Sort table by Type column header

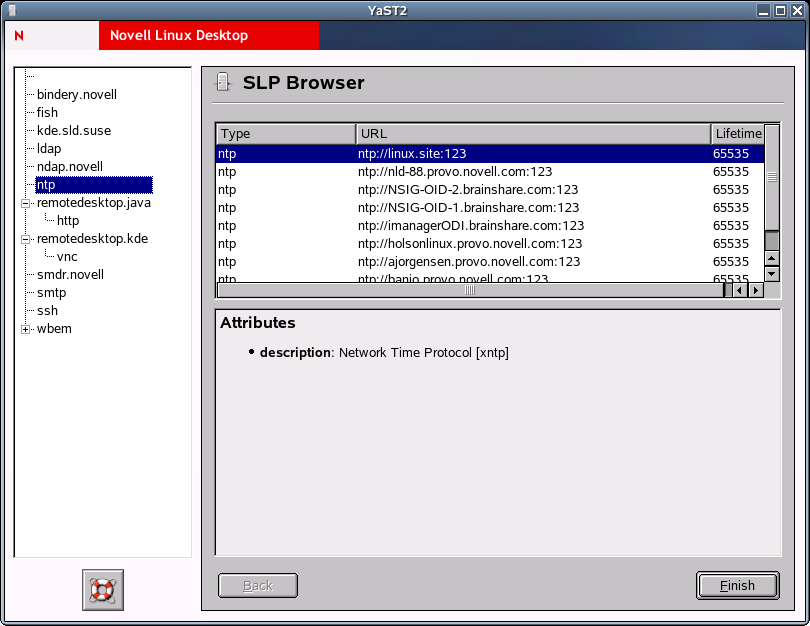[x=286, y=134]
